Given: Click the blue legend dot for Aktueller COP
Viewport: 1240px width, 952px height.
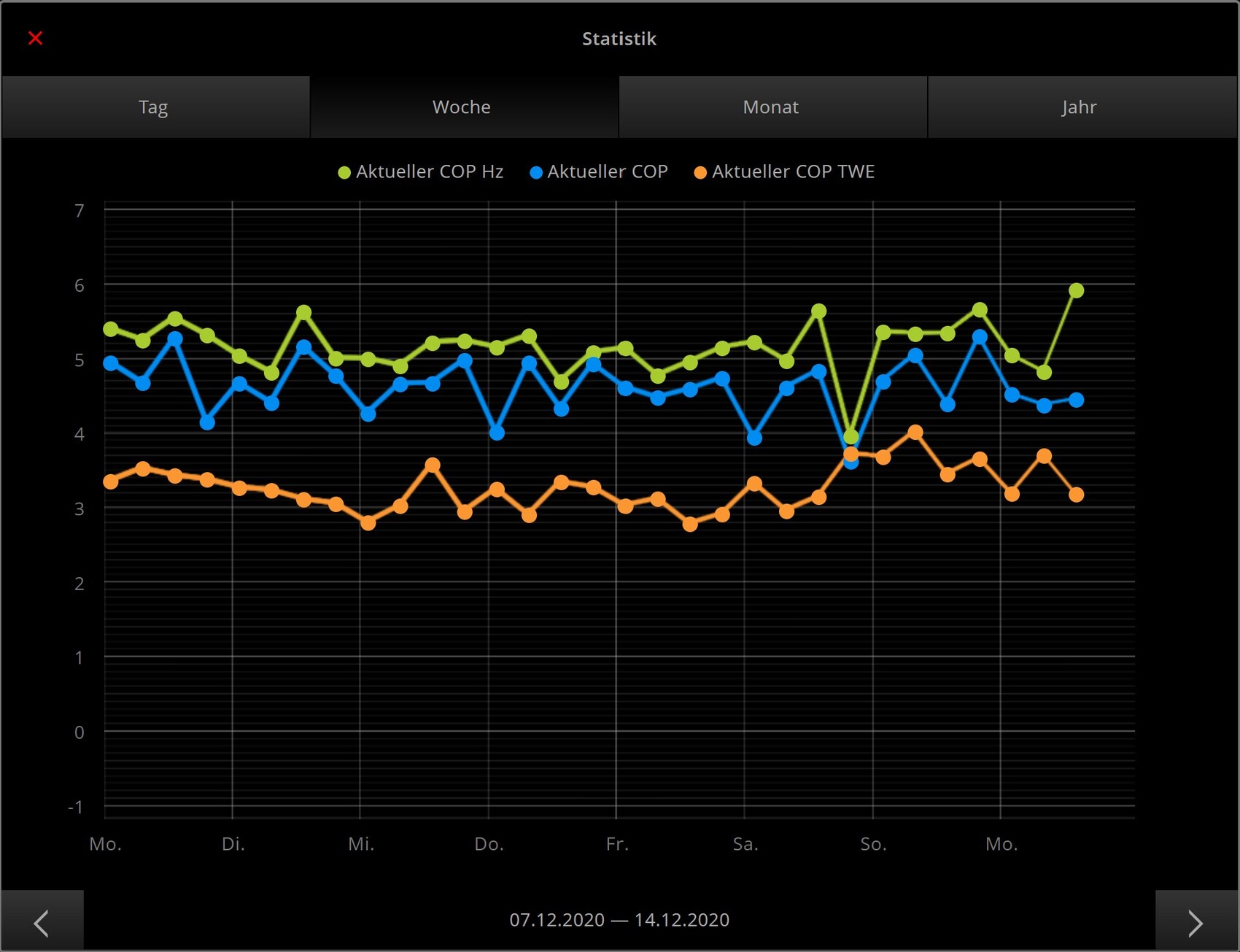Looking at the screenshot, I should pyautogui.click(x=536, y=173).
